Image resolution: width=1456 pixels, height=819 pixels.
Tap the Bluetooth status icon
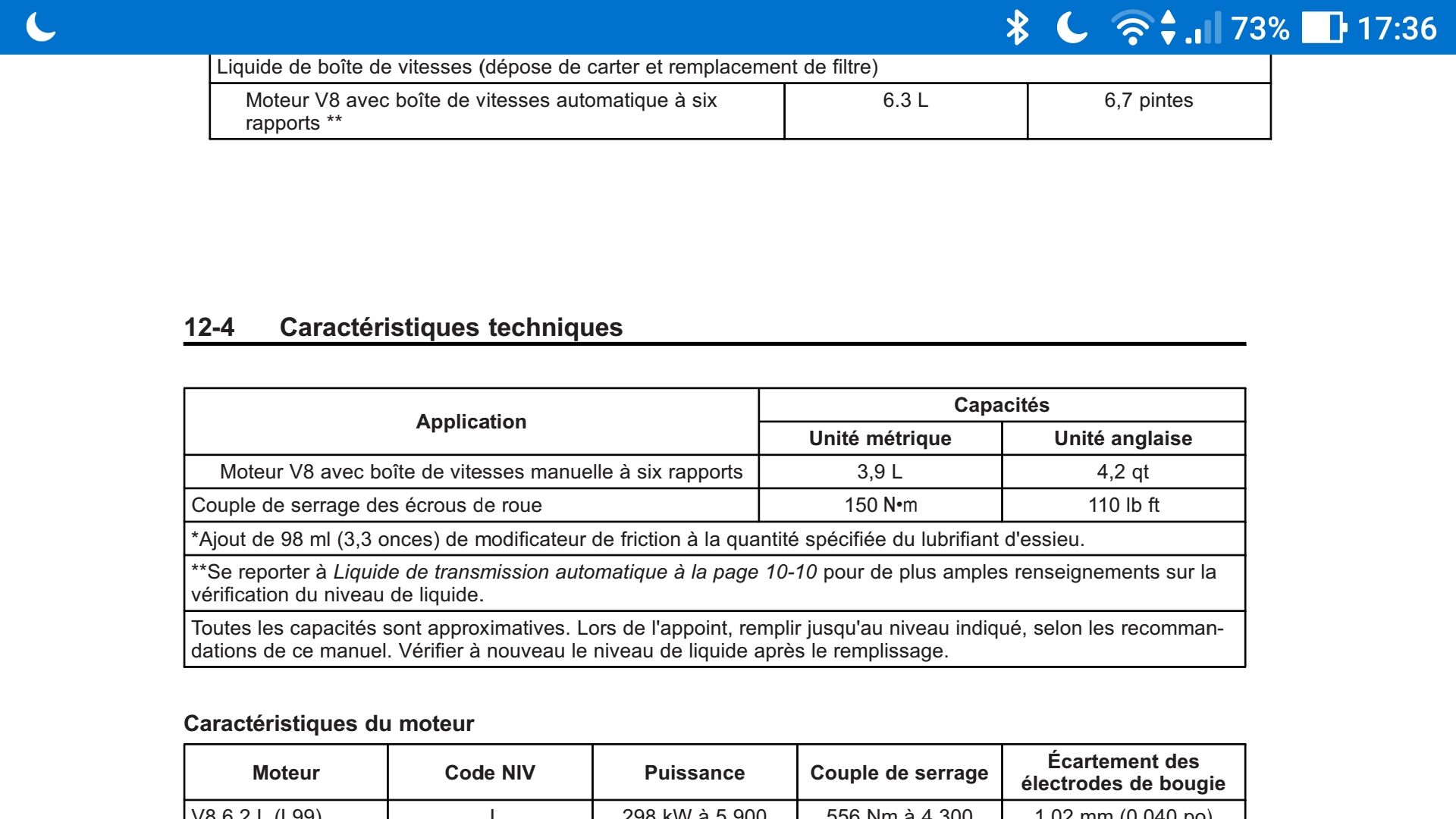(1017, 28)
